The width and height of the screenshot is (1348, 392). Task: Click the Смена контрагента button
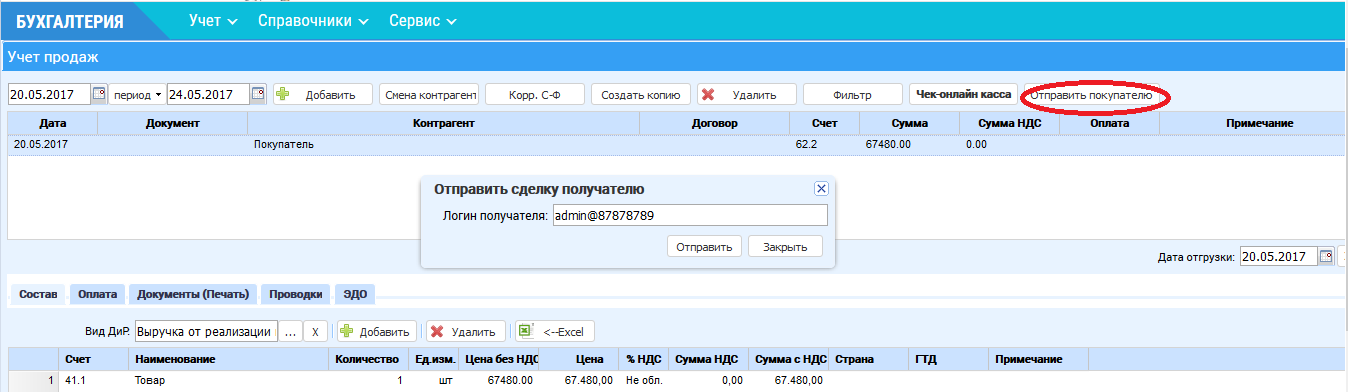click(429, 95)
